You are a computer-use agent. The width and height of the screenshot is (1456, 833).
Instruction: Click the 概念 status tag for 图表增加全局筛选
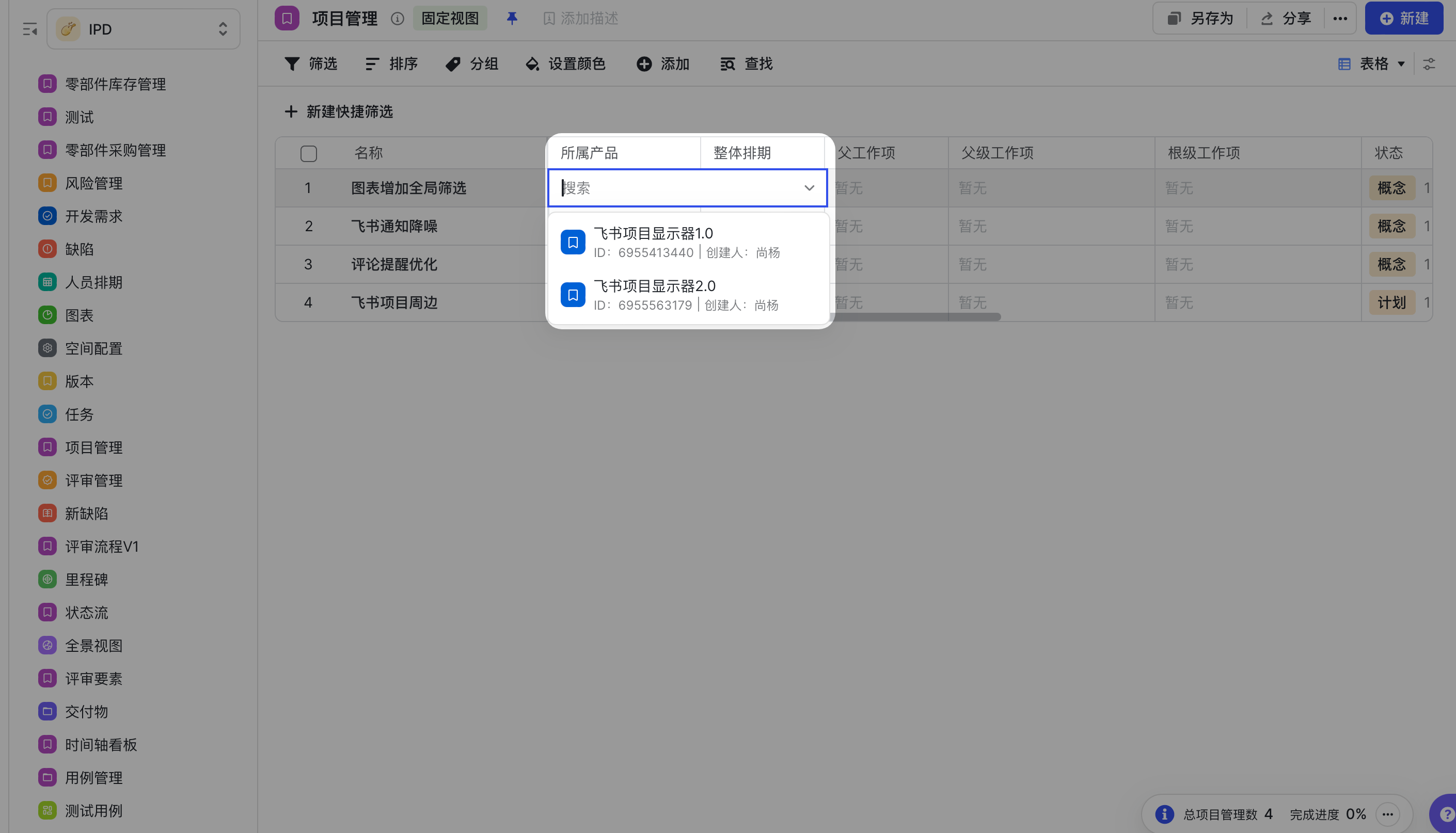(x=1392, y=188)
